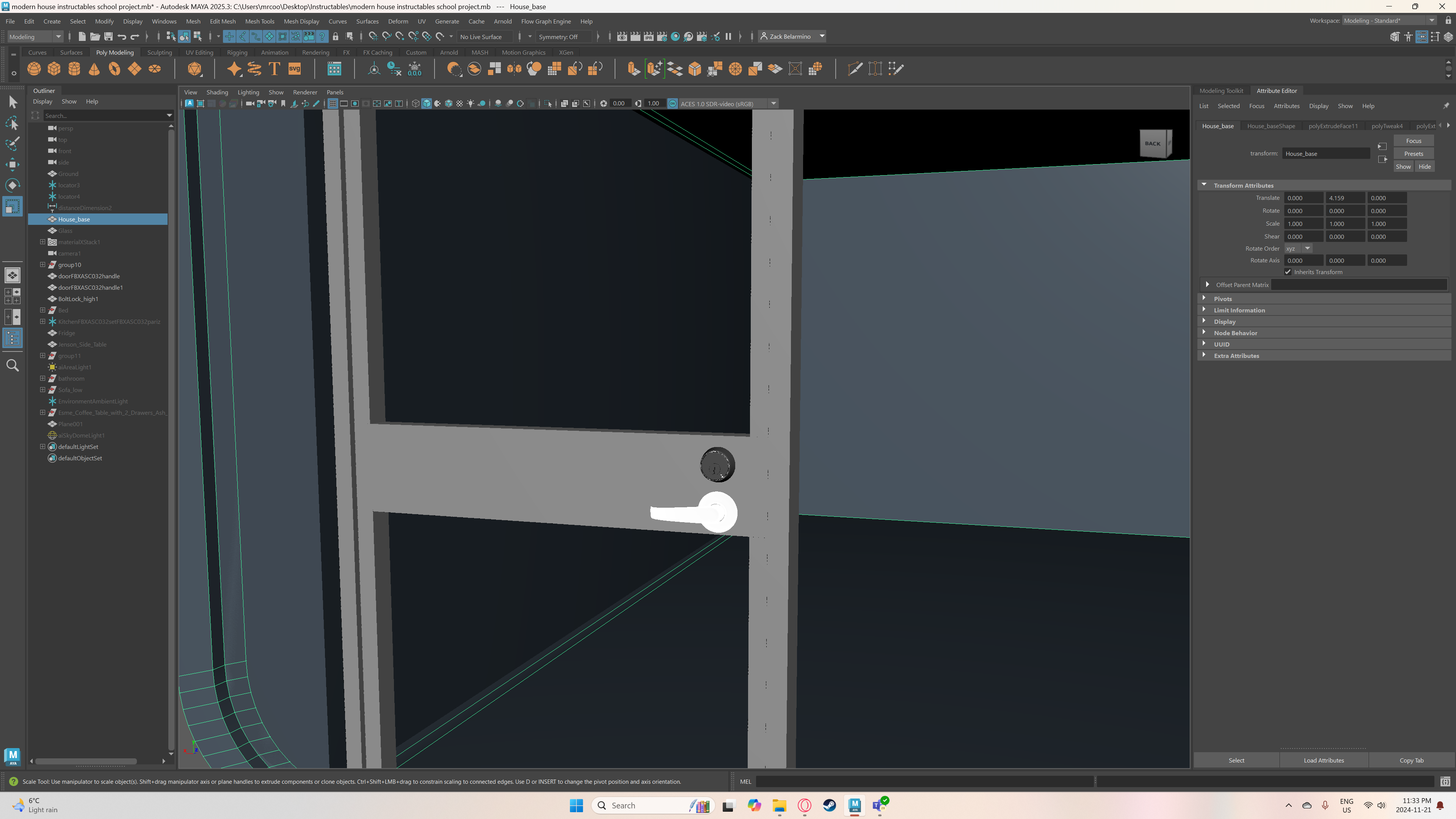Toggle wireframe display in viewport

click(416, 104)
